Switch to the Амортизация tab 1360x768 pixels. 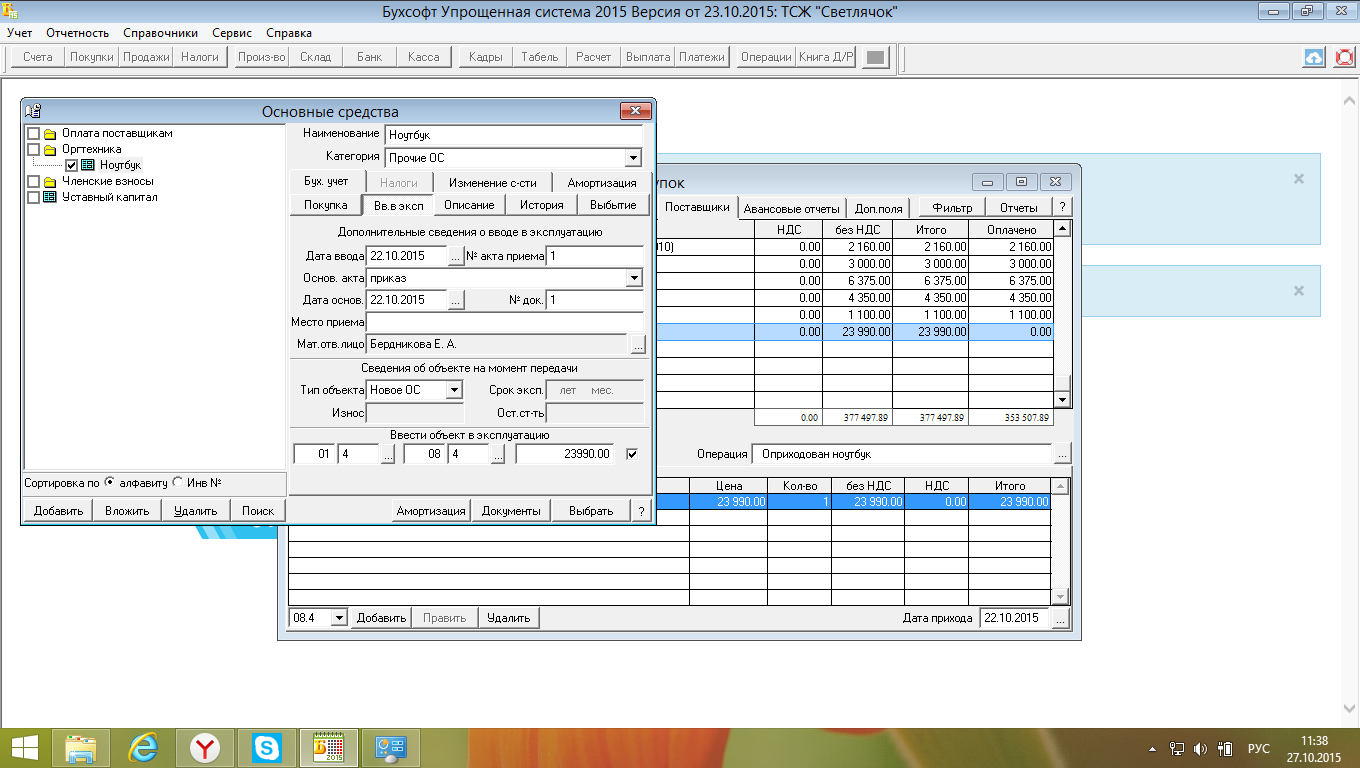coord(602,183)
